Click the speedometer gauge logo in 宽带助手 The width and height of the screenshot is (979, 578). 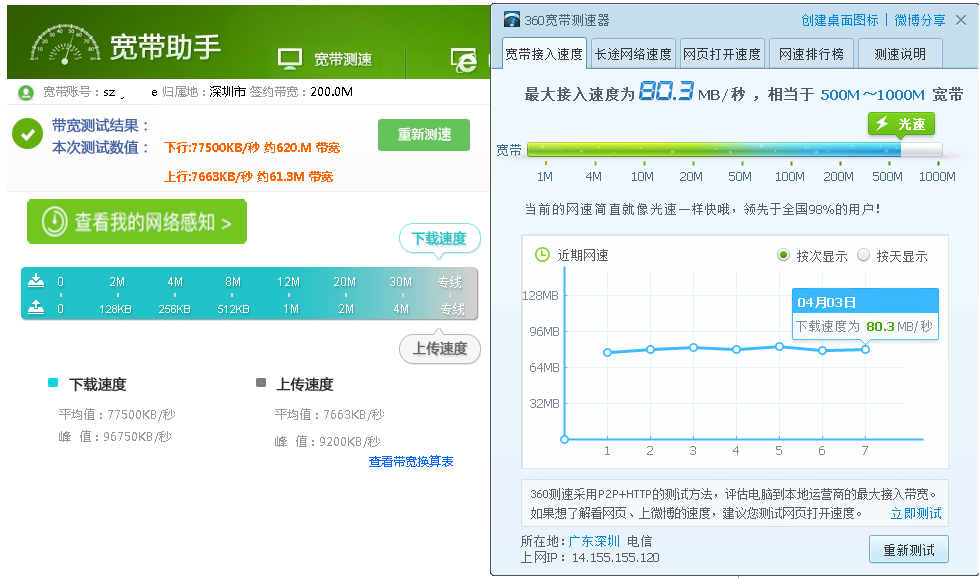pyautogui.click(x=65, y=45)
